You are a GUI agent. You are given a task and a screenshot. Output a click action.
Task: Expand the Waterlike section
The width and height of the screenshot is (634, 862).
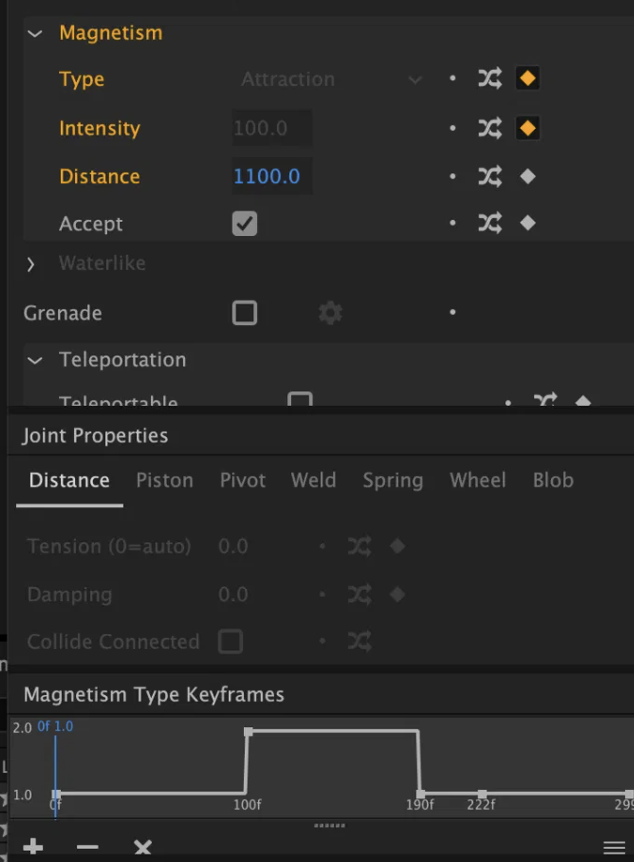point(31,264)
